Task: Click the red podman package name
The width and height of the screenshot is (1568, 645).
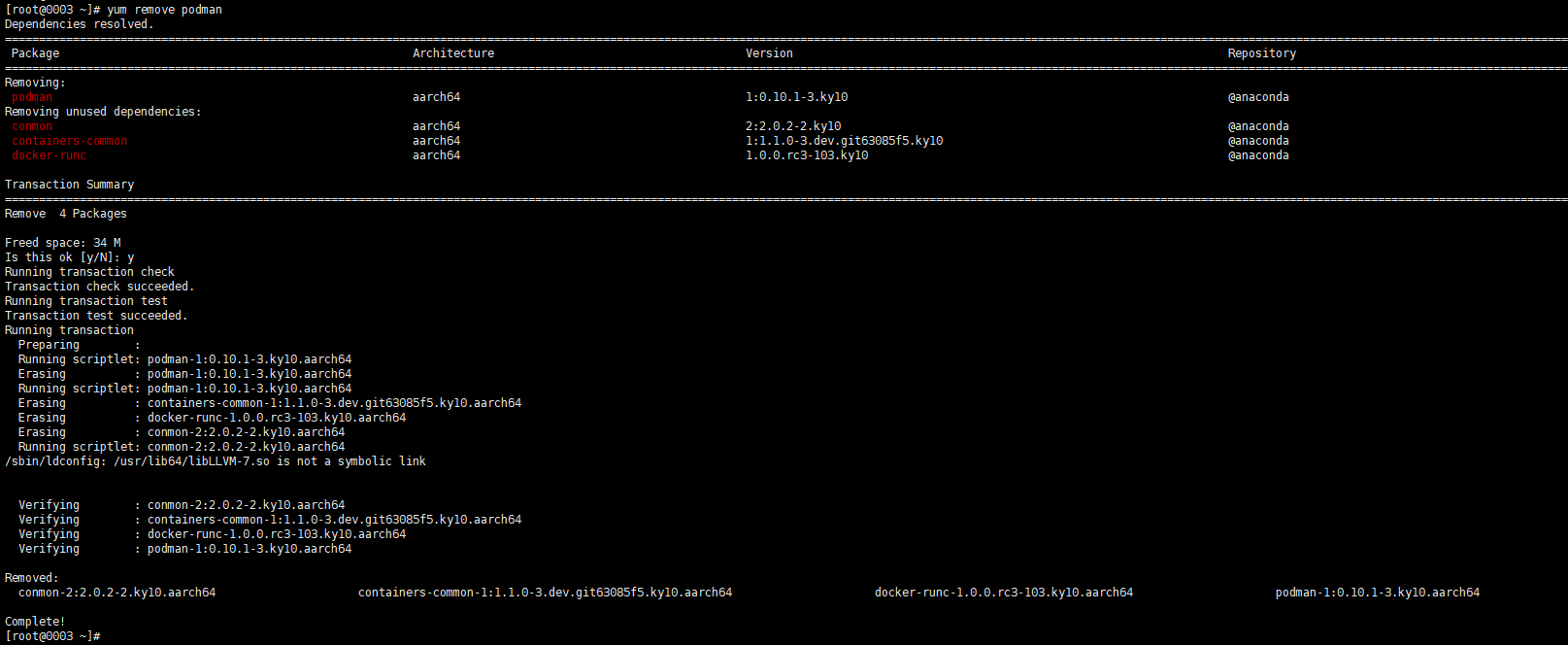Action: (32, 97)
